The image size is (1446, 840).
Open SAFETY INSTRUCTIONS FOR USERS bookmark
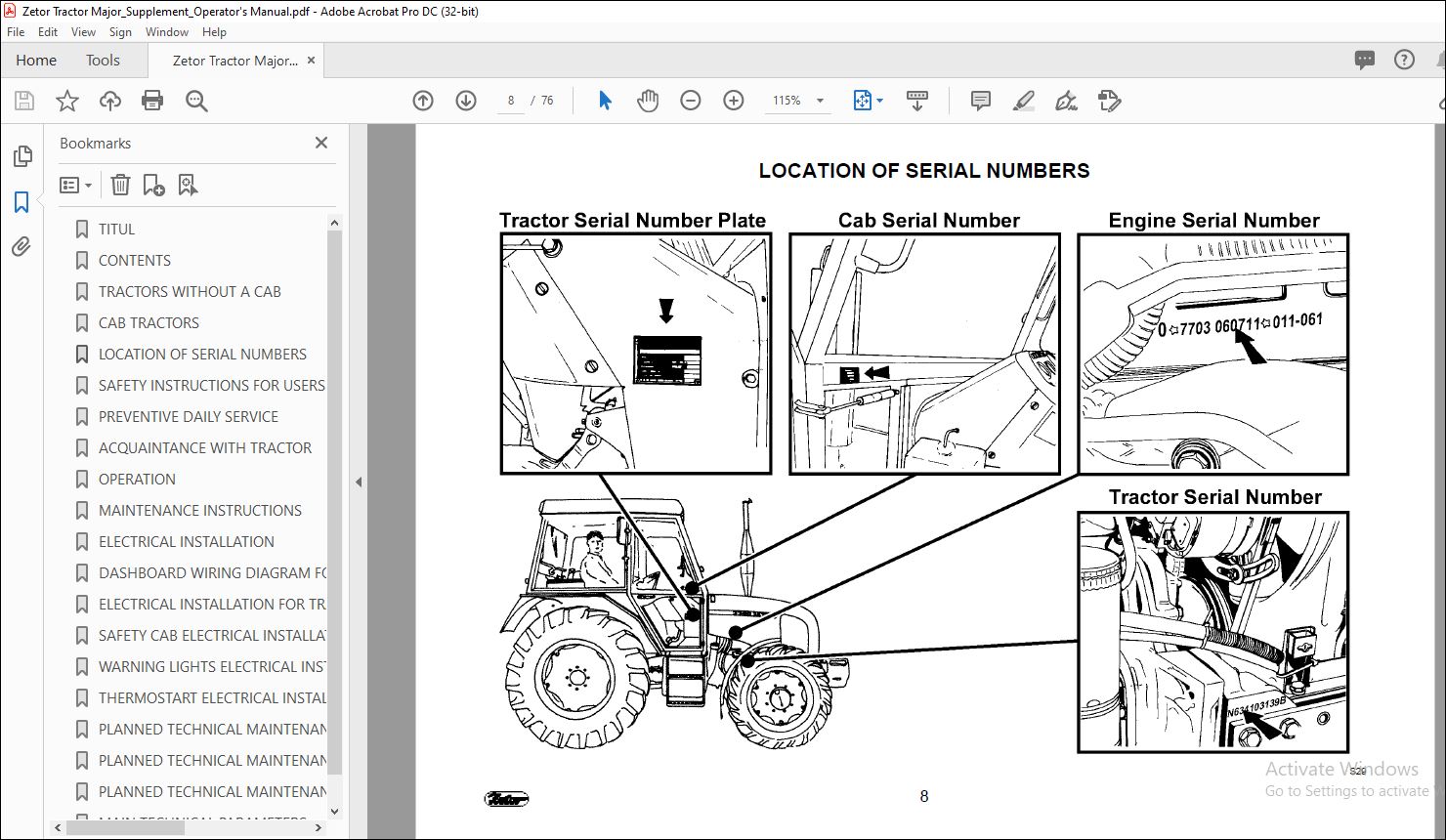(211, 385)
